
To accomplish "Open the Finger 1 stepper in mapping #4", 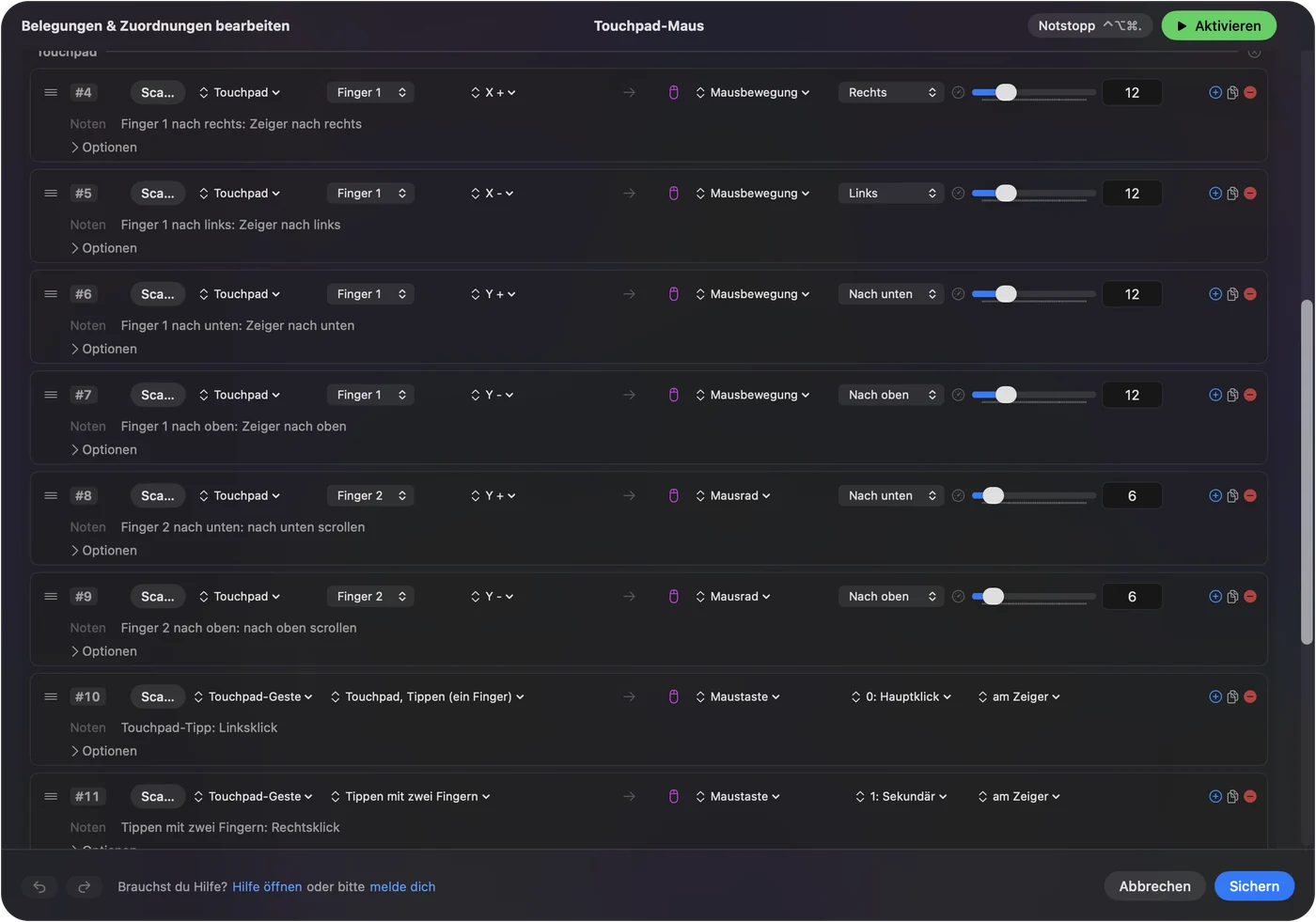I will point(371,92).
